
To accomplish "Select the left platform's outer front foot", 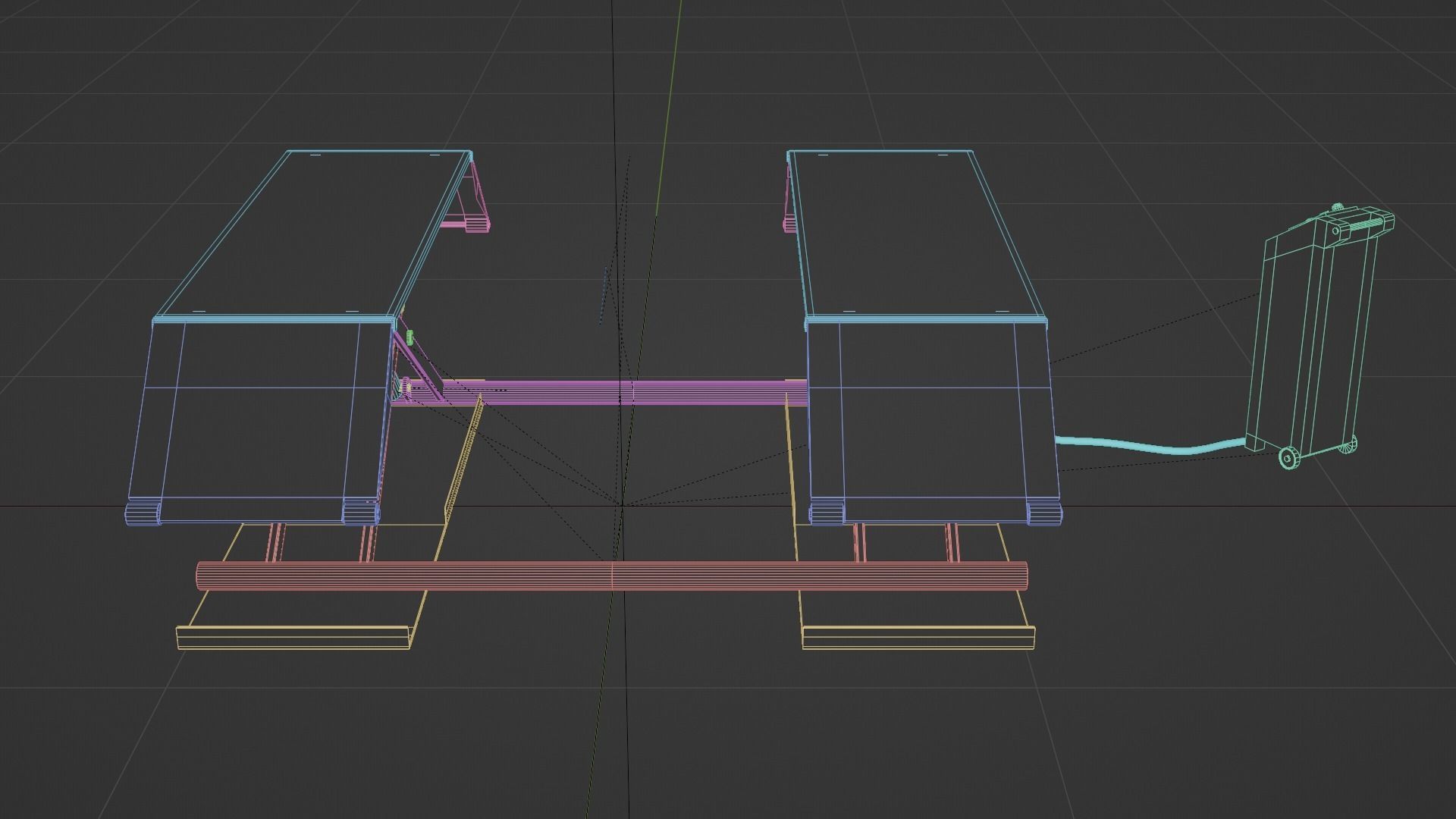I will (x=143, y=513).
